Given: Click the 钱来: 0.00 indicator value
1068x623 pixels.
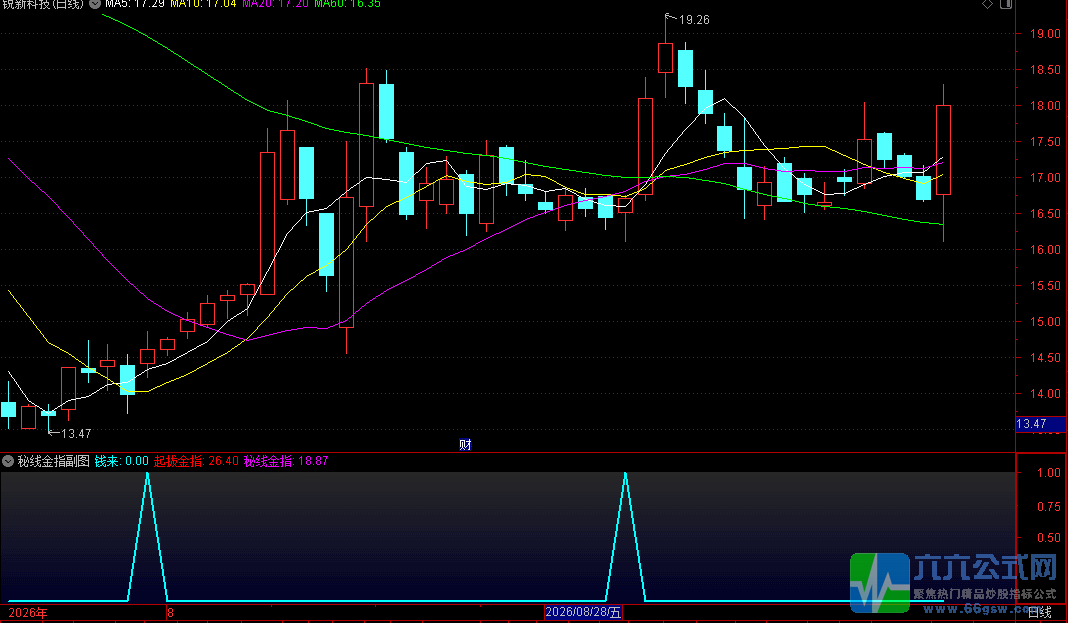Looking at the screenshot, I should tap(121, 461).
